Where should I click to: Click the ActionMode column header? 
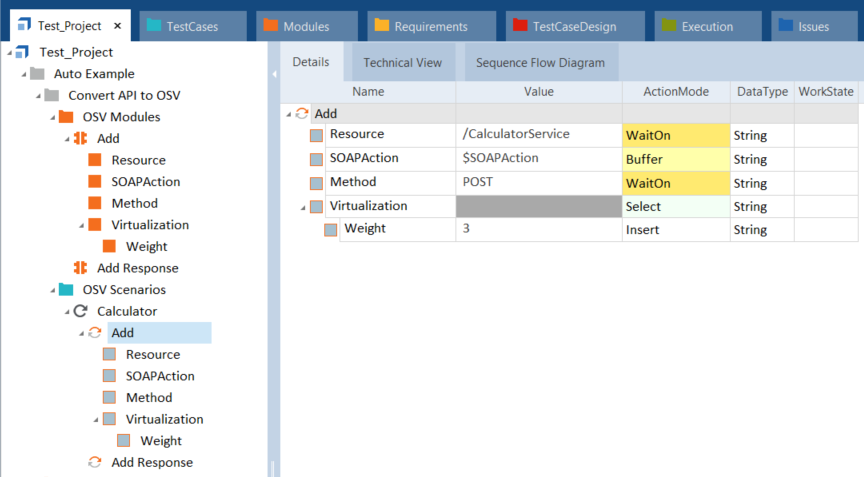675,92
